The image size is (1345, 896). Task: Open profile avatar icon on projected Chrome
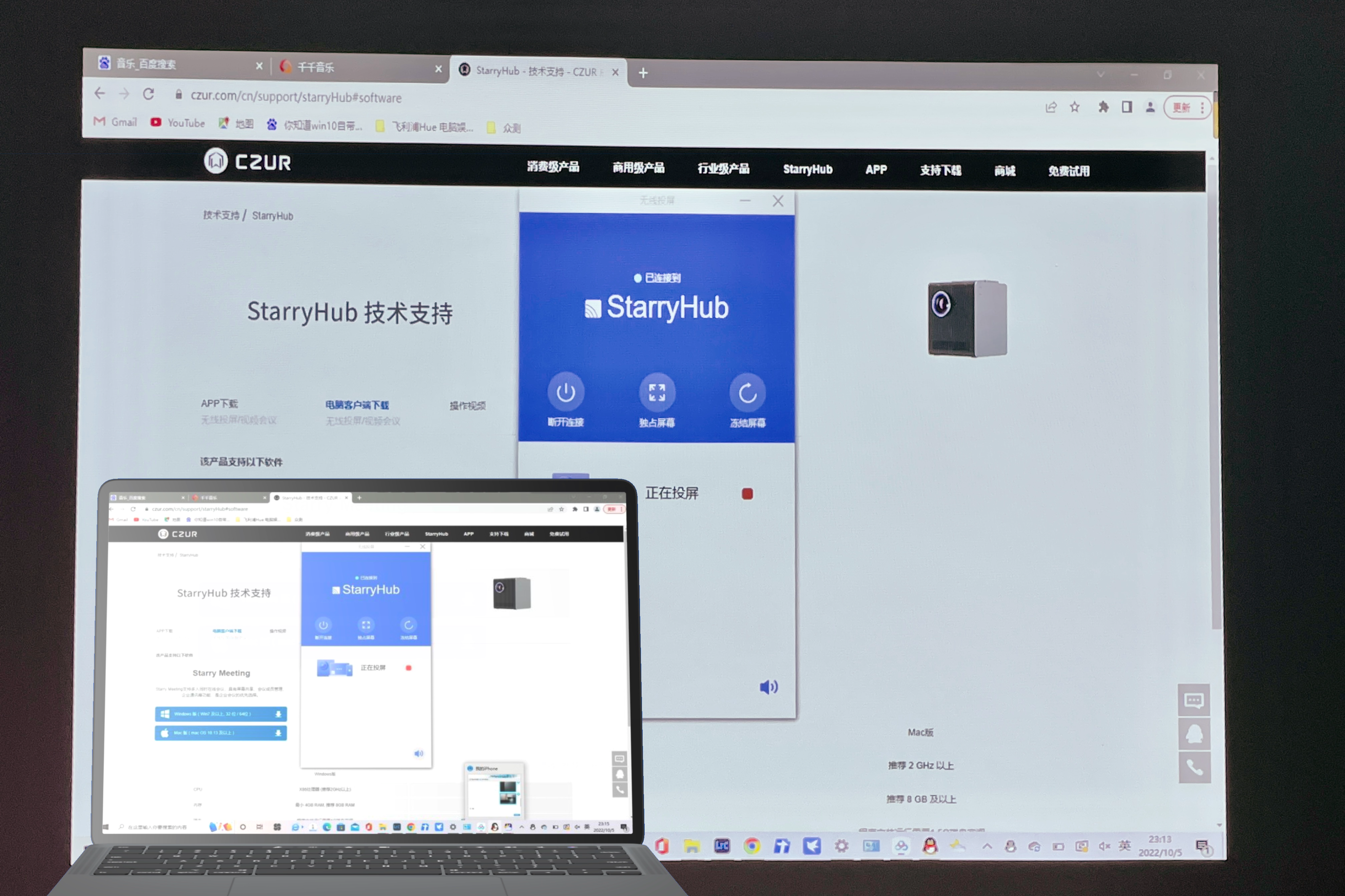click(1150, 107)
